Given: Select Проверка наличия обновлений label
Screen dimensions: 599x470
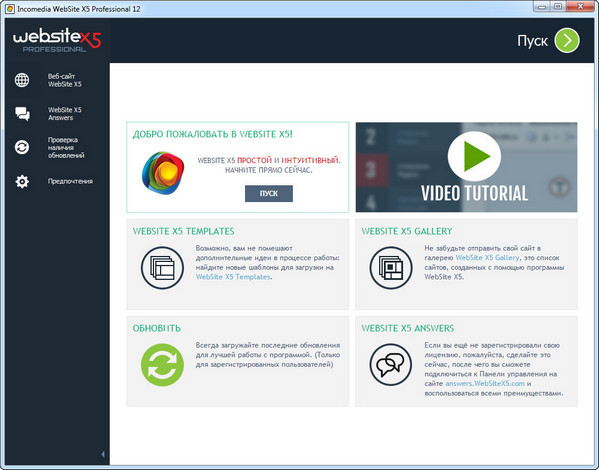Looking at the screenshot, I should pos(66,147).
